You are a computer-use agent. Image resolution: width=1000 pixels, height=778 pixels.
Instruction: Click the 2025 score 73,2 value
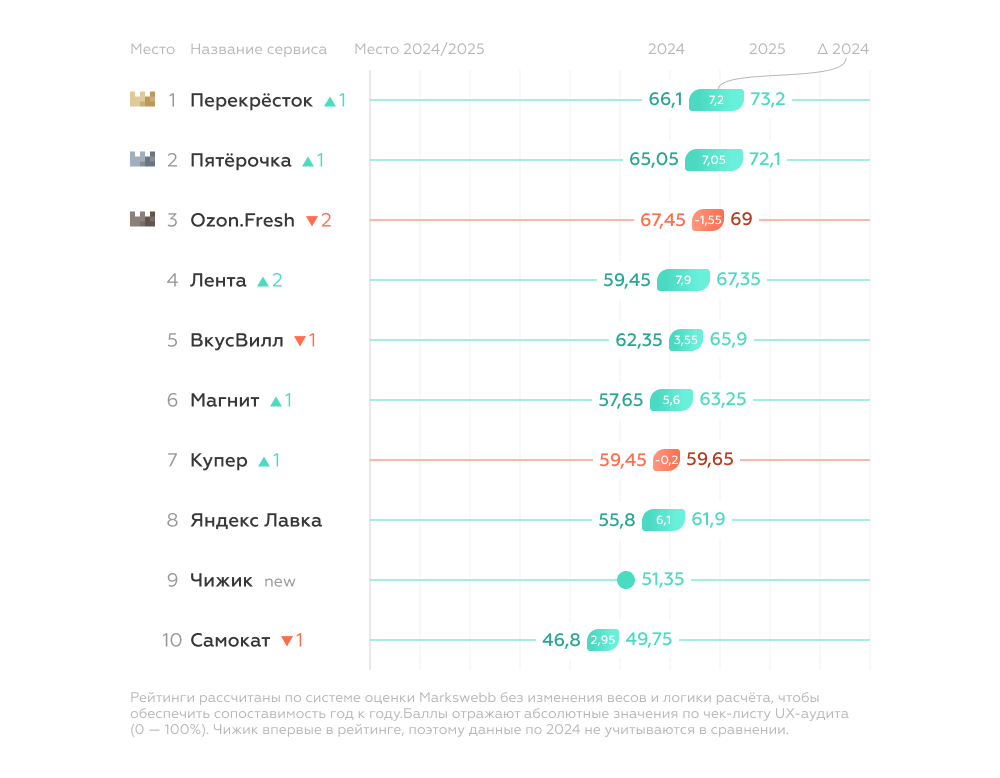pos(768,99)
